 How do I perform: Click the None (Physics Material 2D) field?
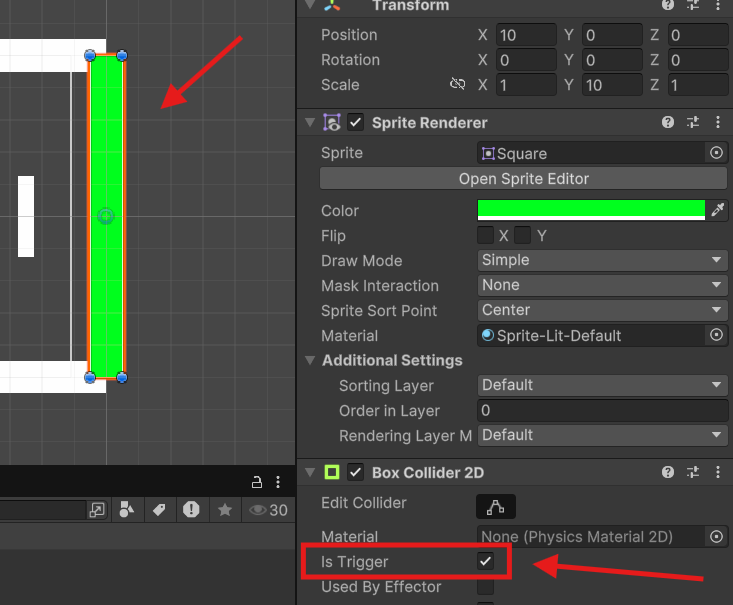click(x=591, y=536)
